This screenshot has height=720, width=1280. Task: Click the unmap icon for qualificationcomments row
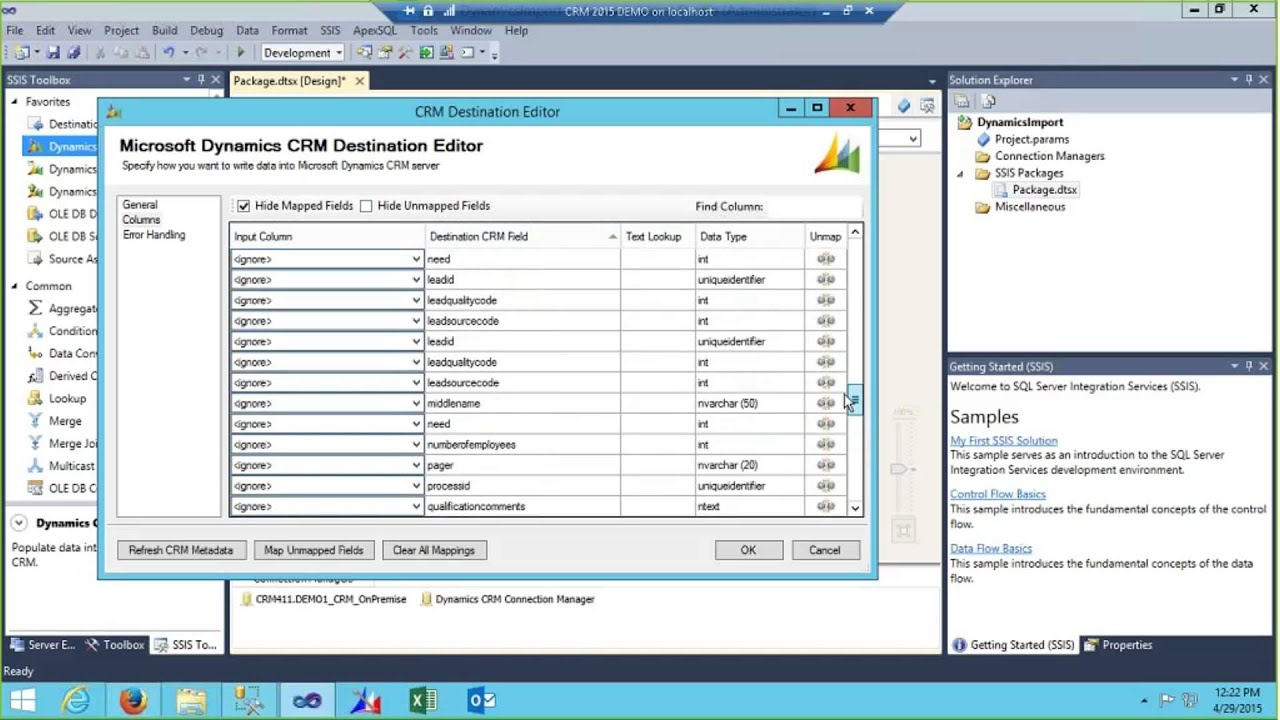pos(825,506)
